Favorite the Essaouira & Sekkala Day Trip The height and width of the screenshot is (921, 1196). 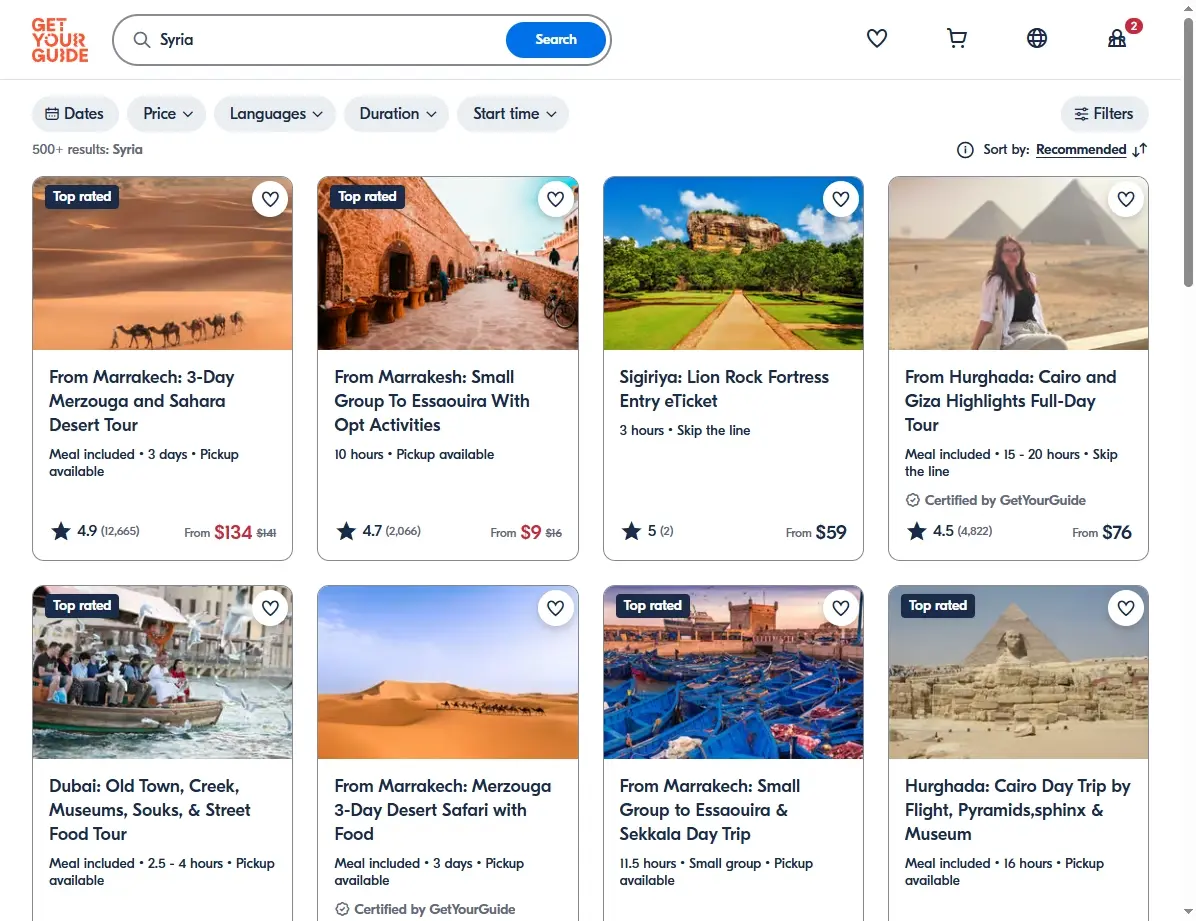841,608
